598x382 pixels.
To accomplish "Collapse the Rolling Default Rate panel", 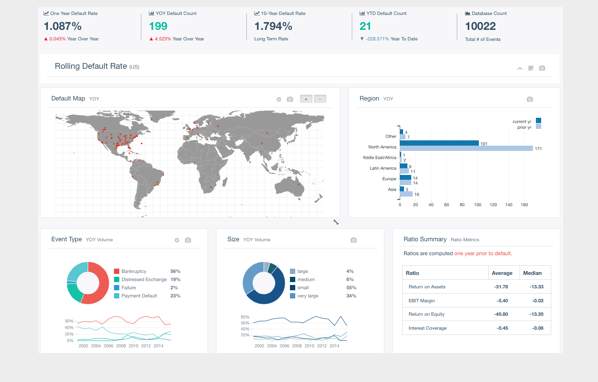I will (519, 69).
